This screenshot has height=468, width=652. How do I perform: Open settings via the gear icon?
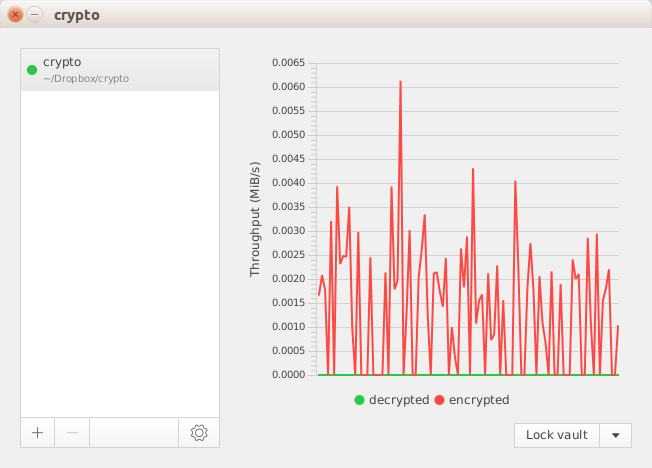click(199, 433)
